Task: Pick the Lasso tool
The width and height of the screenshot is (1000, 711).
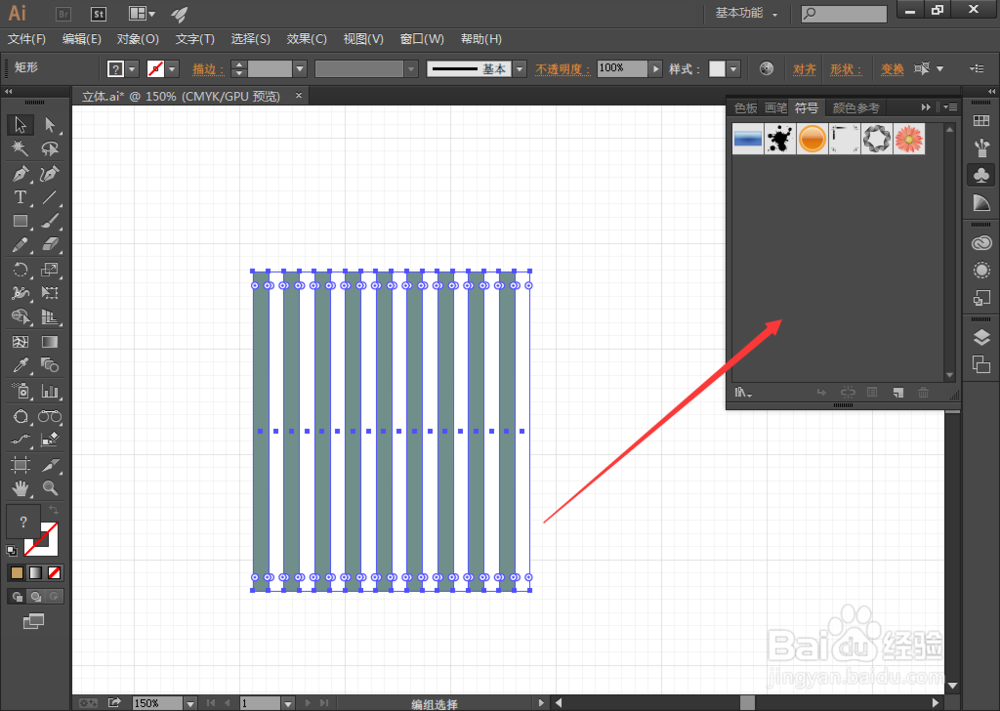Action: coord(50,149)
